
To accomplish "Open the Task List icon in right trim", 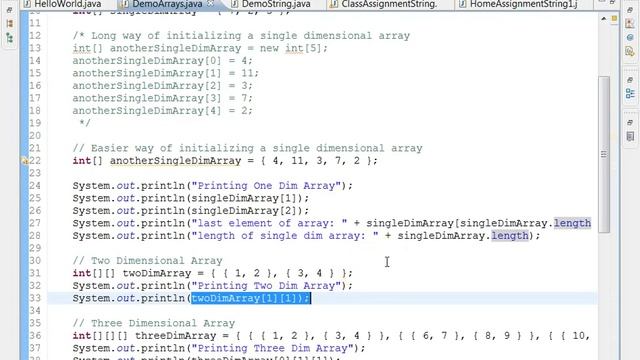I will click(630, 136).
